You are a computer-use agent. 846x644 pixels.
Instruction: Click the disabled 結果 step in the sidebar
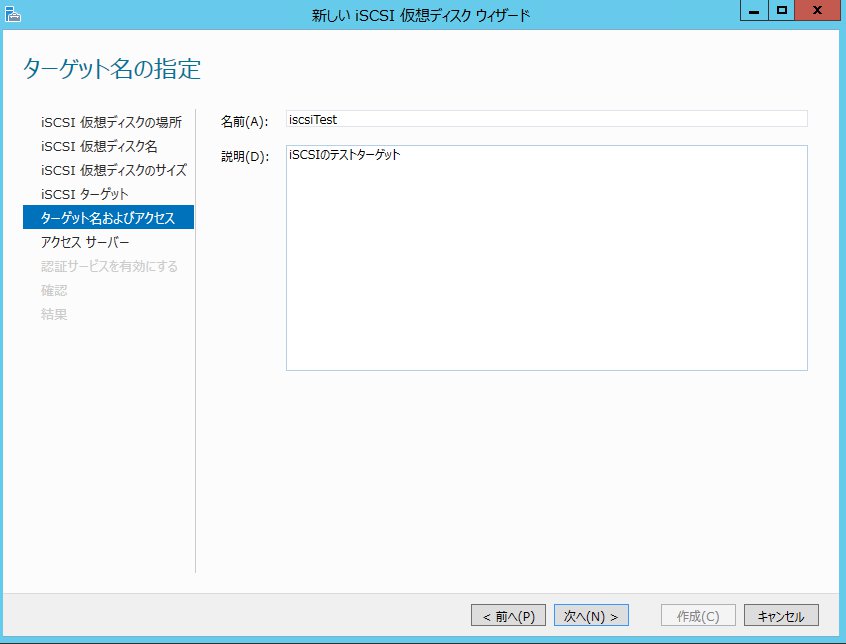54,314
